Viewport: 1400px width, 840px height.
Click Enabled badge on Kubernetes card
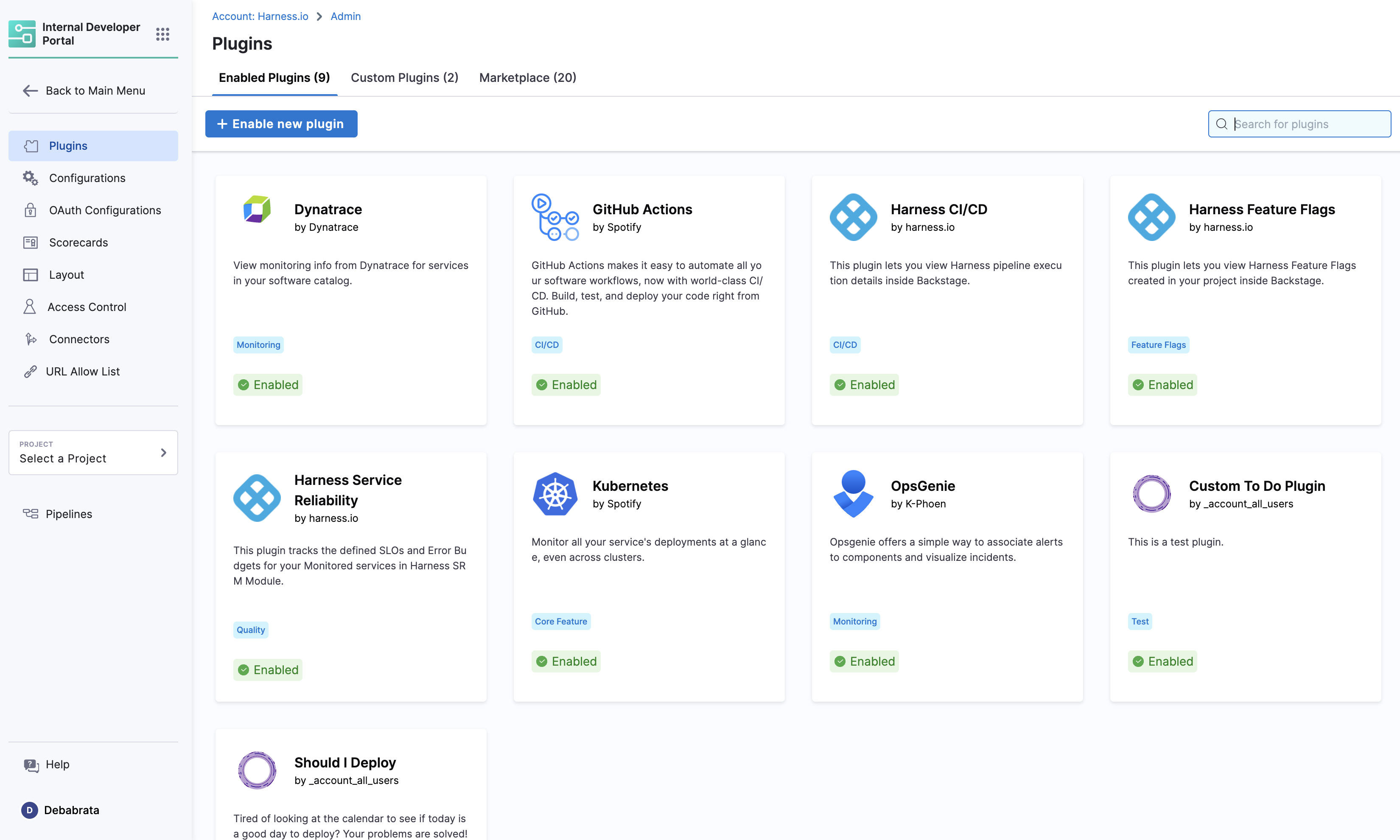566,661
